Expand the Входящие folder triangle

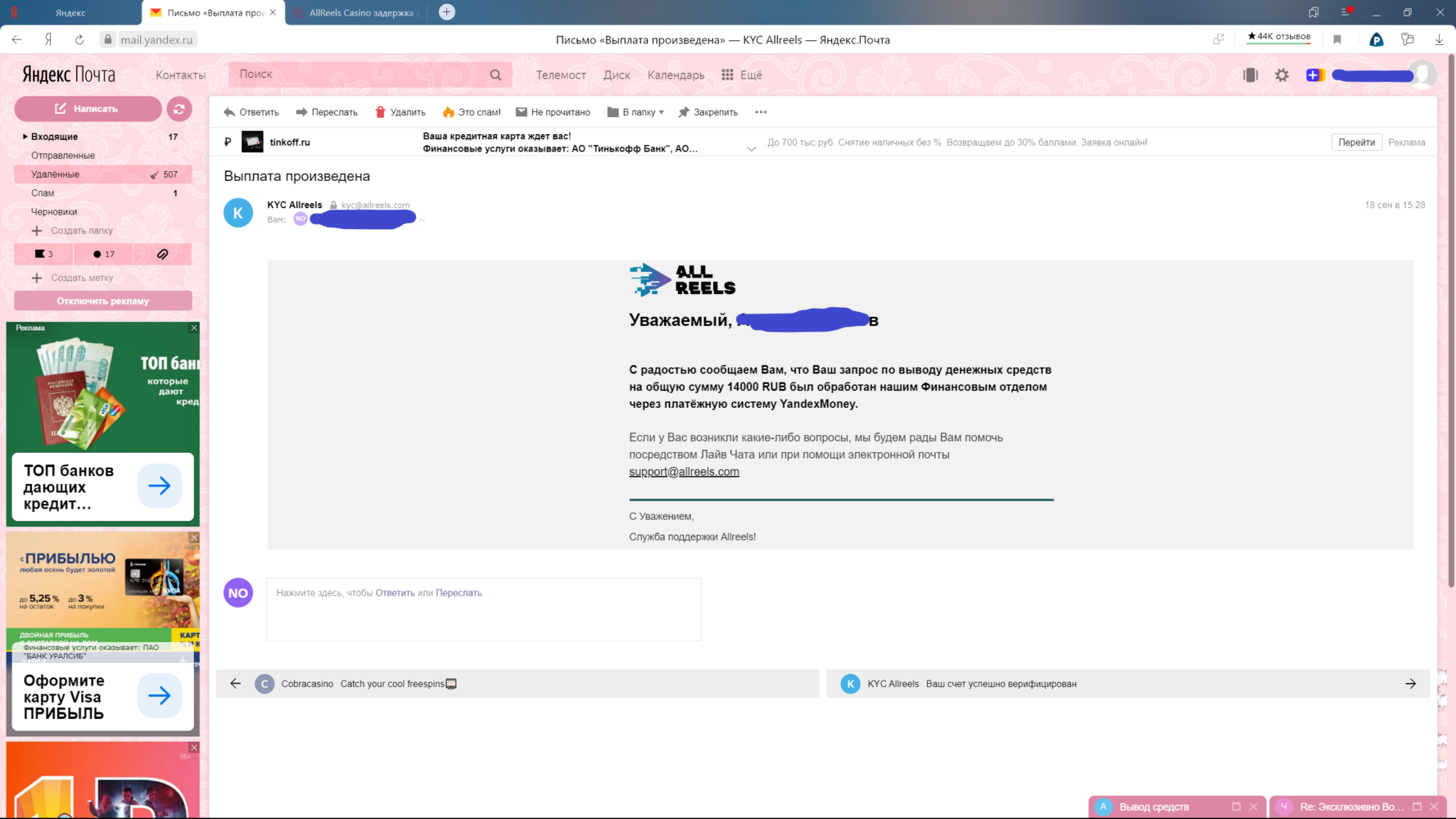pos(25,137)
